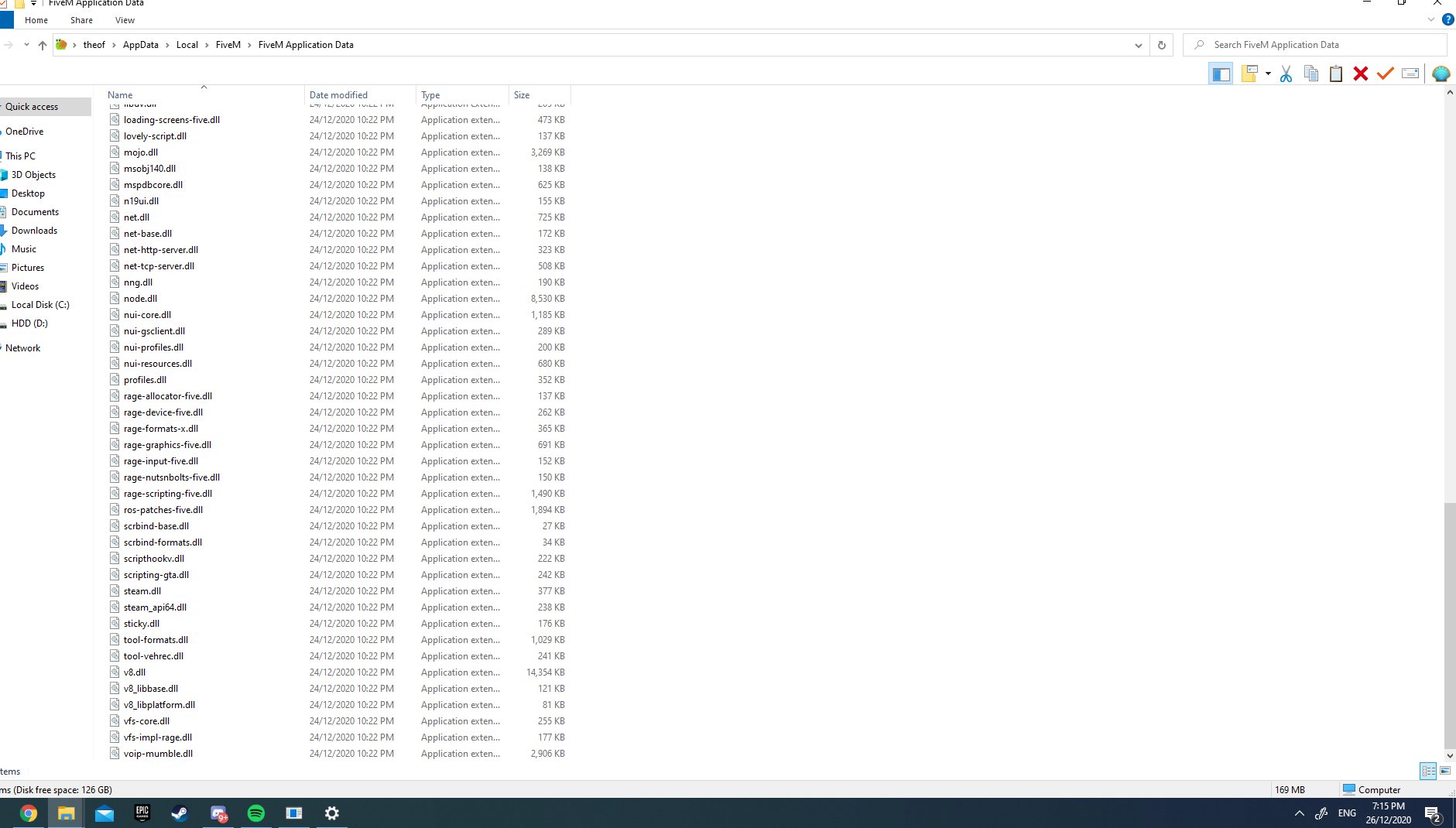The height and width of the screenshot is (828, 1456).
Task: Switch to large icons view in status bar
Action: coord(1445,771)
